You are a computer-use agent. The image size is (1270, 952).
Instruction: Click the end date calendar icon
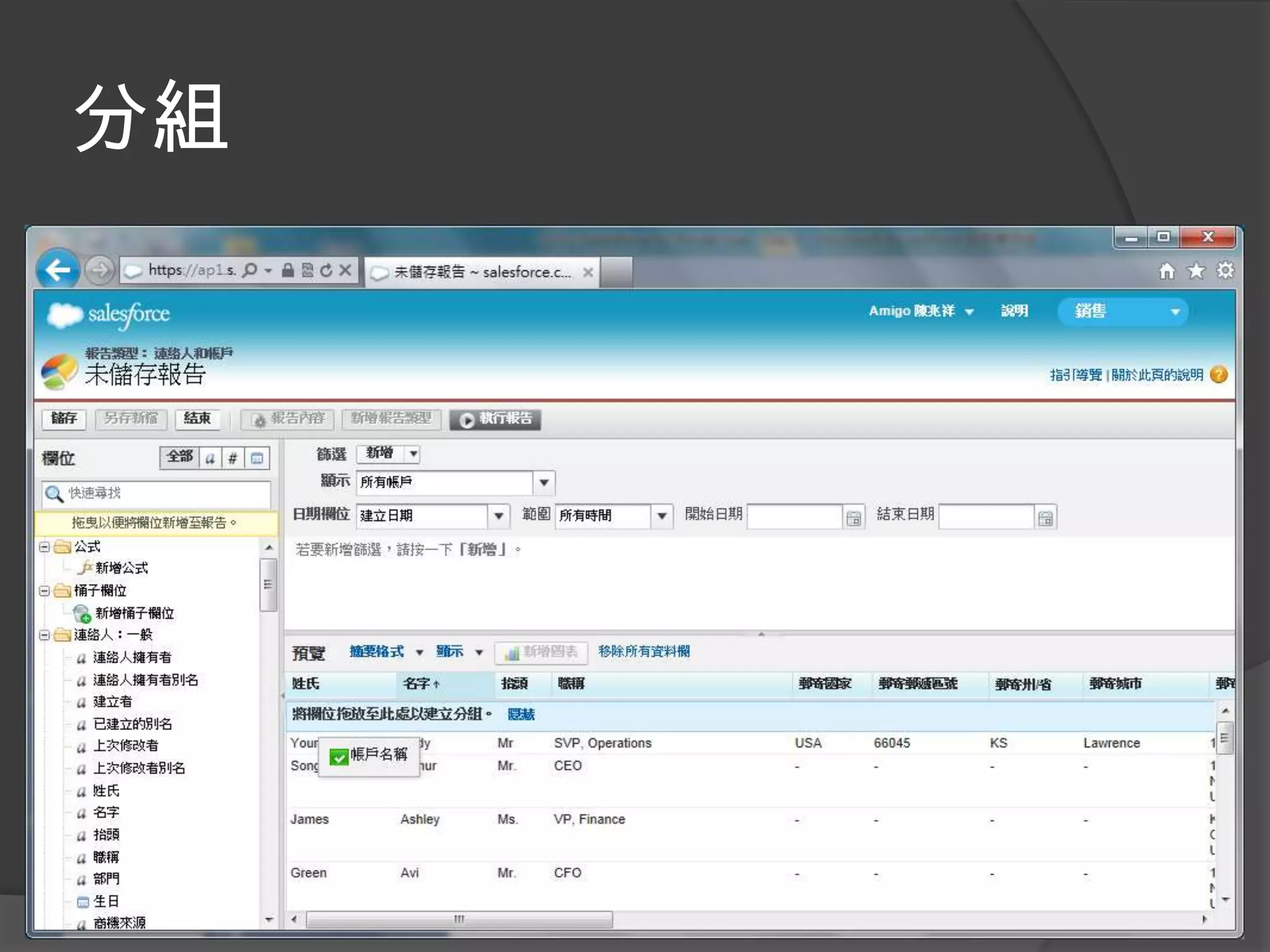1046,518
